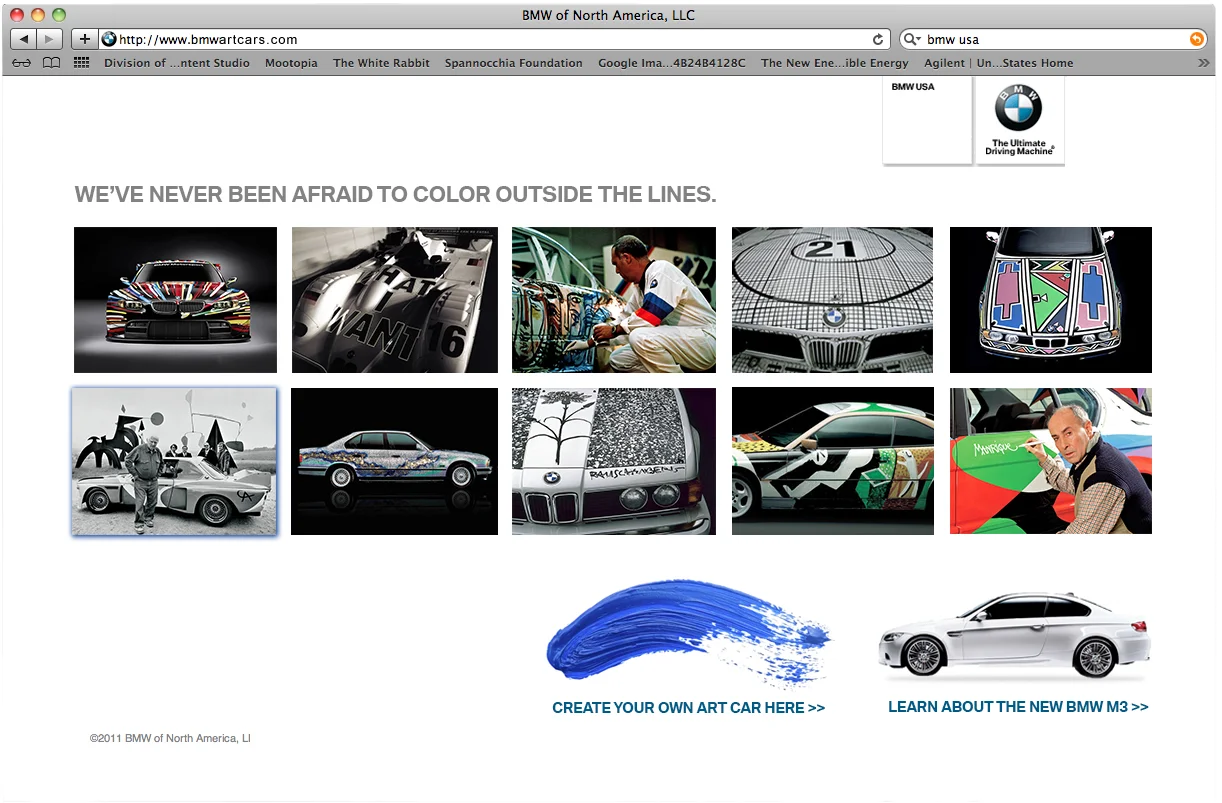
Task: Open the Rauschenberg tree-print car thumbnail
Action: coord(614,461)
